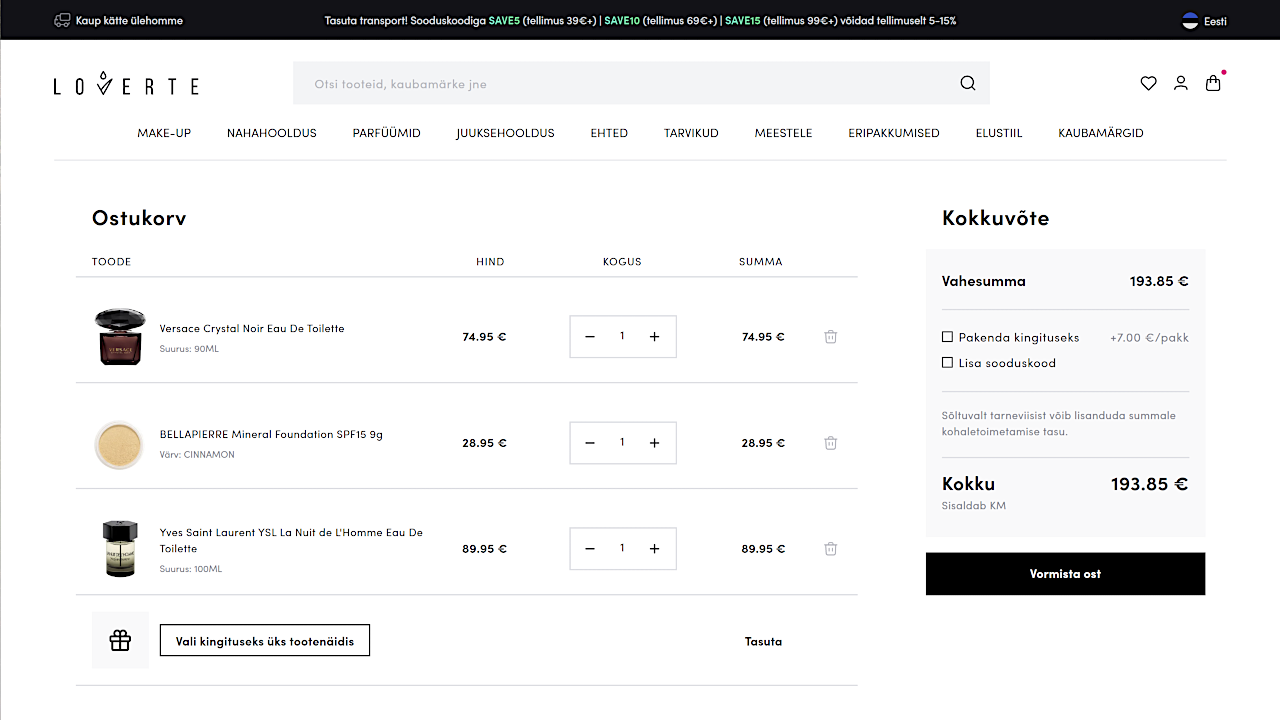Viewport: 1280px width, 720px height.
Task: Open the Yves Saint Laurent product link
Action: (291, 541)
